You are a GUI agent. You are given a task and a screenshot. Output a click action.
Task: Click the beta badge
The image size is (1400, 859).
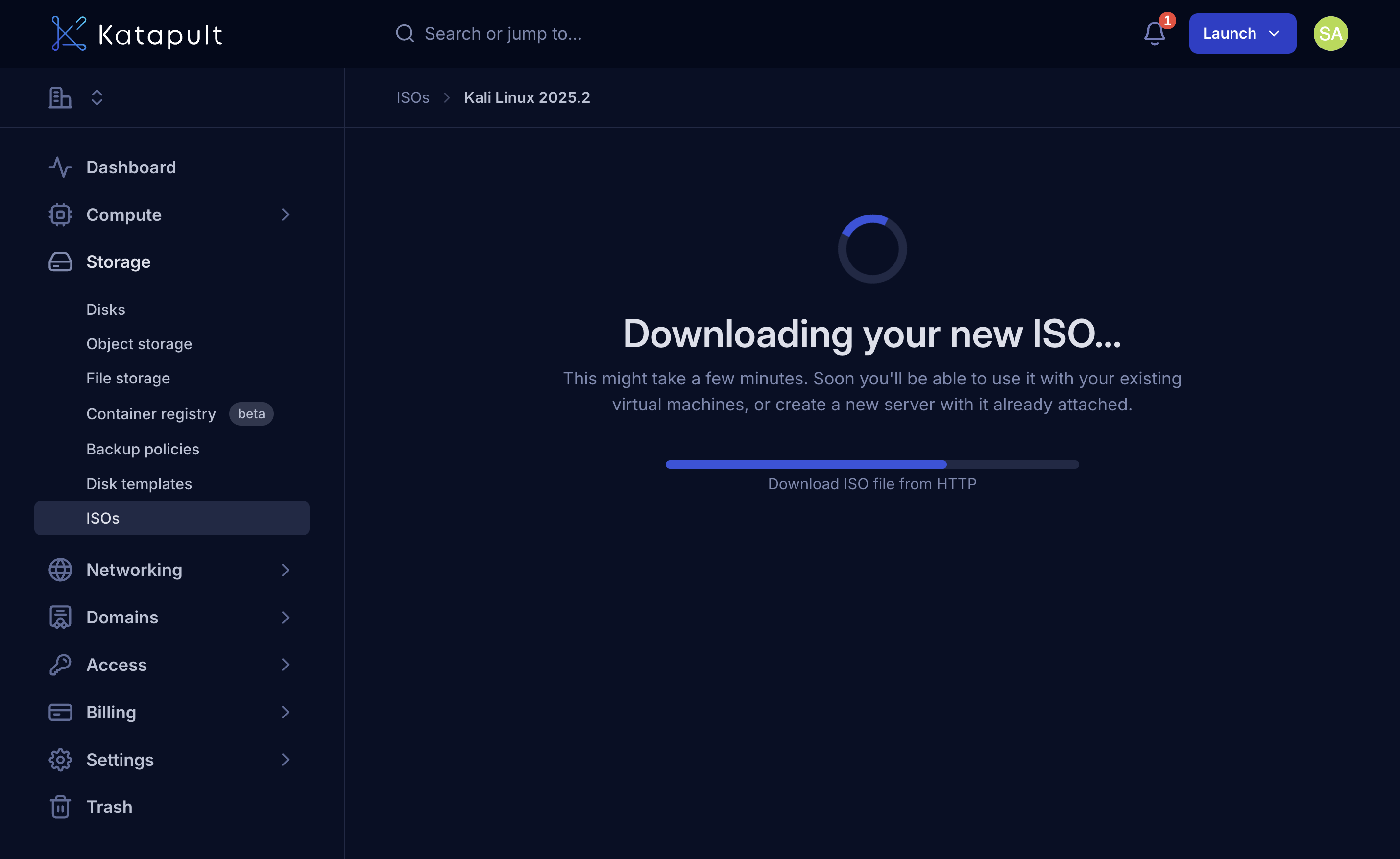(251, 414)
